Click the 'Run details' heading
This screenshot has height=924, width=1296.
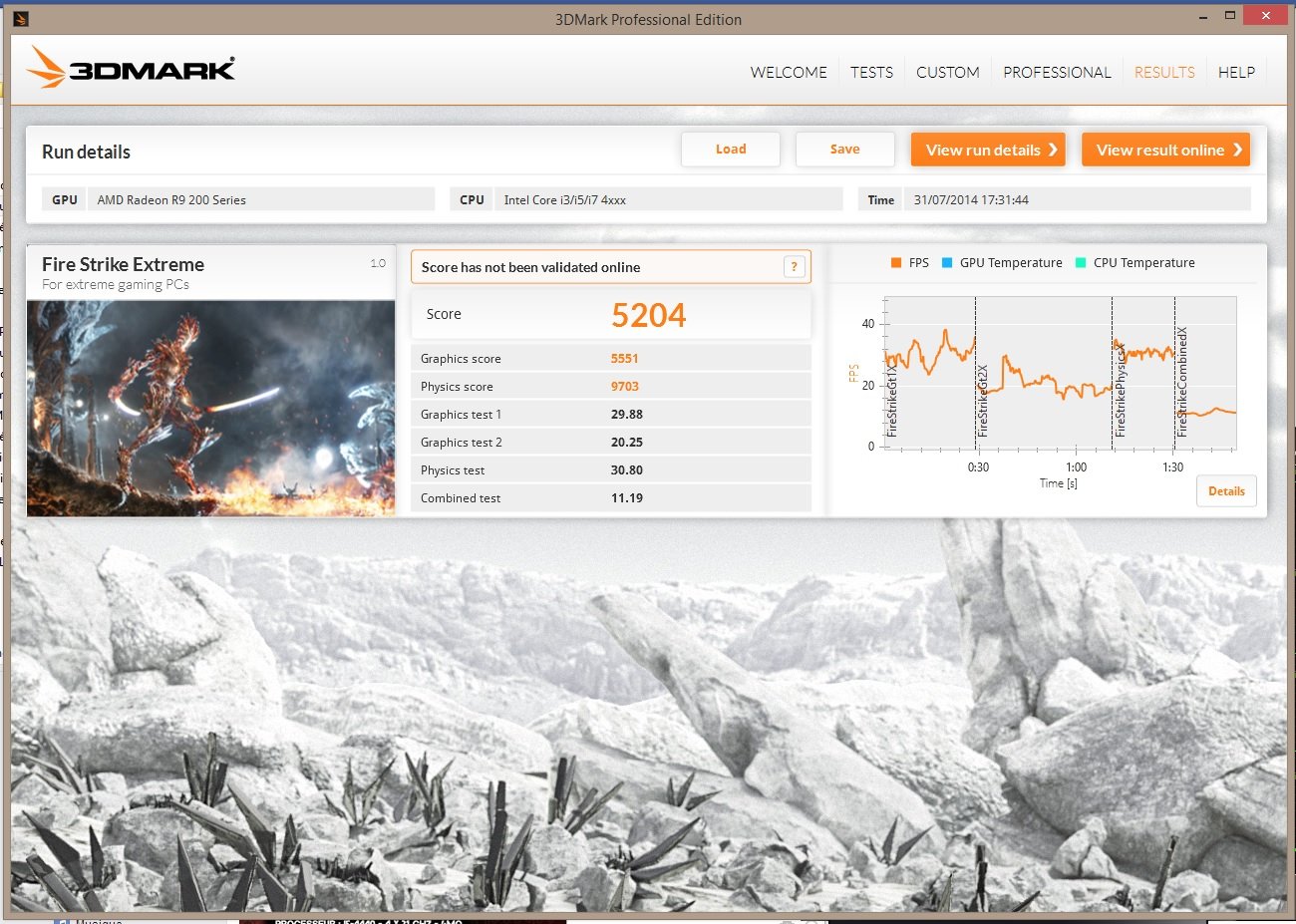[x=86, y=152]
